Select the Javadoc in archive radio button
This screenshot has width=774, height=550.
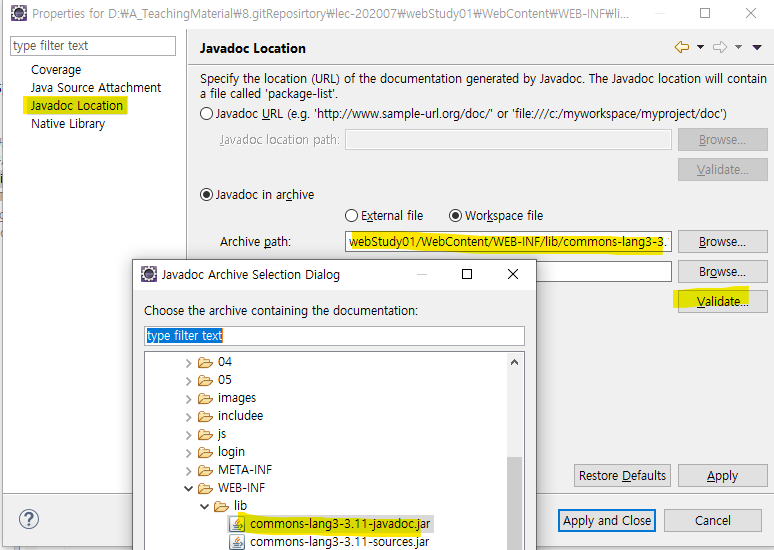[206, 195]
